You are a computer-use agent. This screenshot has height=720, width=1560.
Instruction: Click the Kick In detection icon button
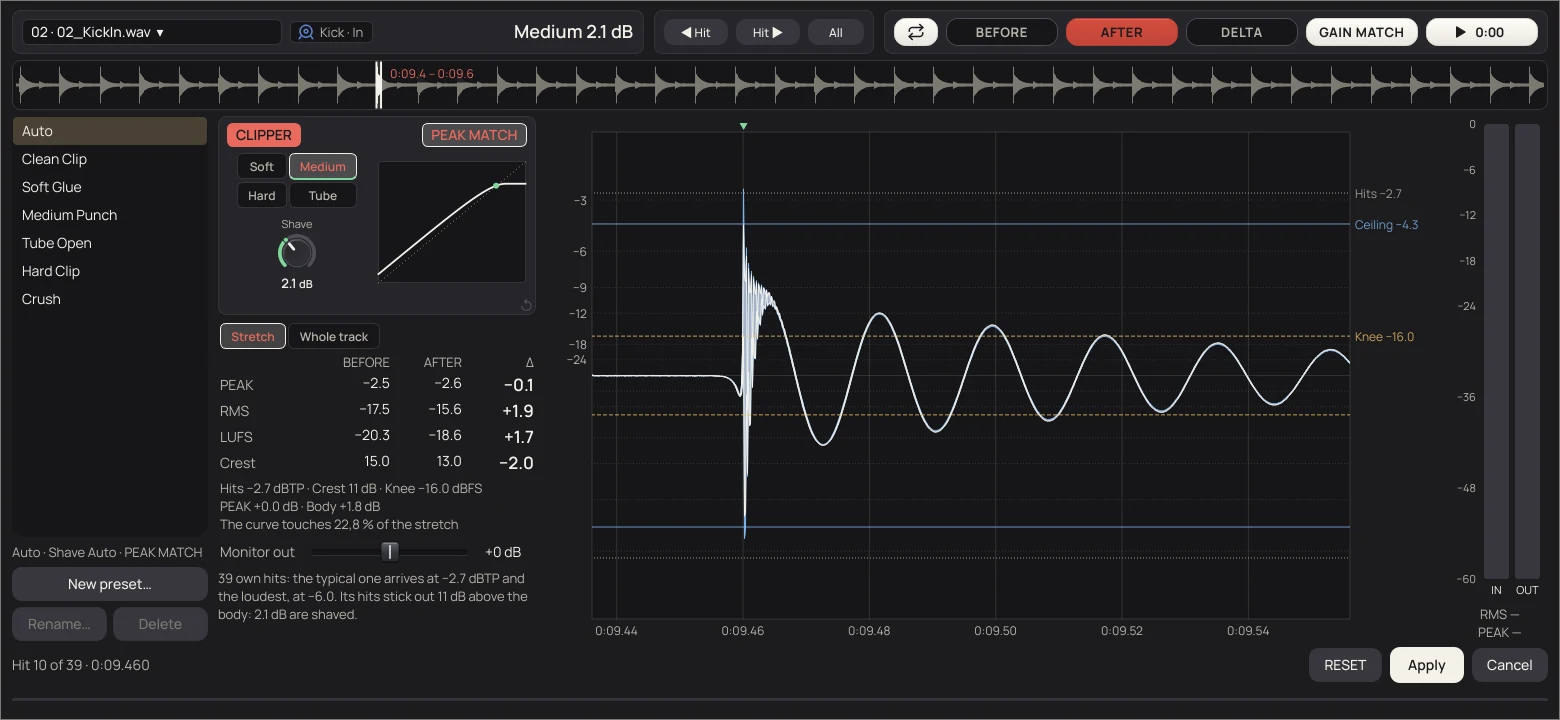click(x=331, y=32)
